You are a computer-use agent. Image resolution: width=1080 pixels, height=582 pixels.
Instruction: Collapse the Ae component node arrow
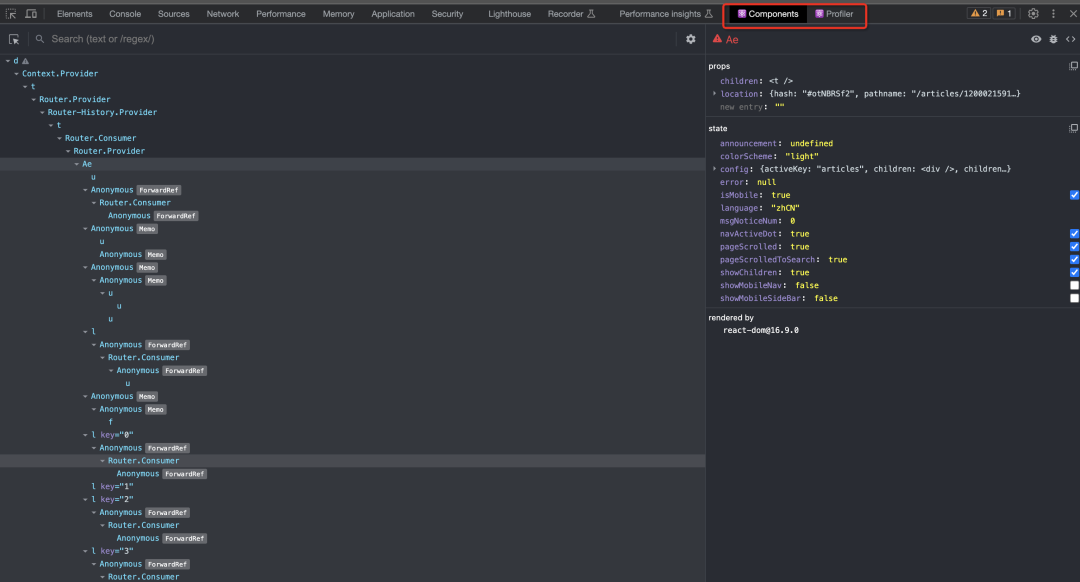click(x=76, y=164)
